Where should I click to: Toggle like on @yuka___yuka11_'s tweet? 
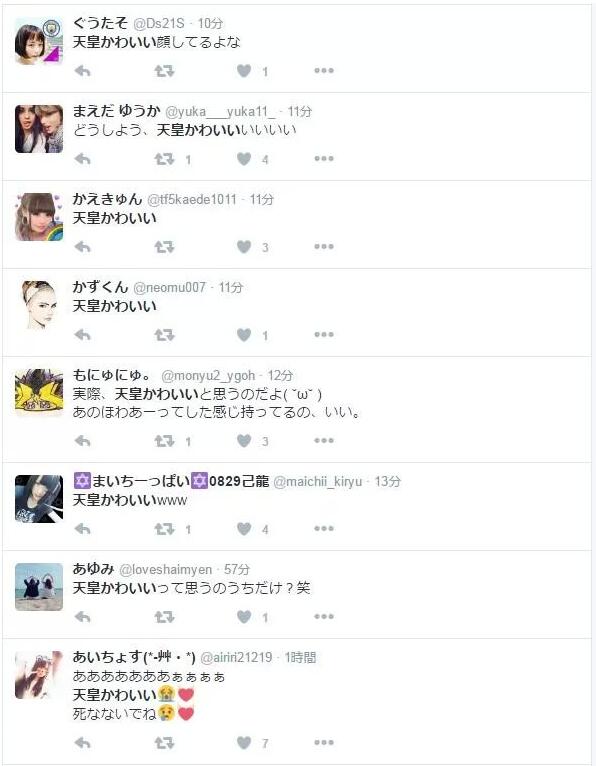pos(244,159)
